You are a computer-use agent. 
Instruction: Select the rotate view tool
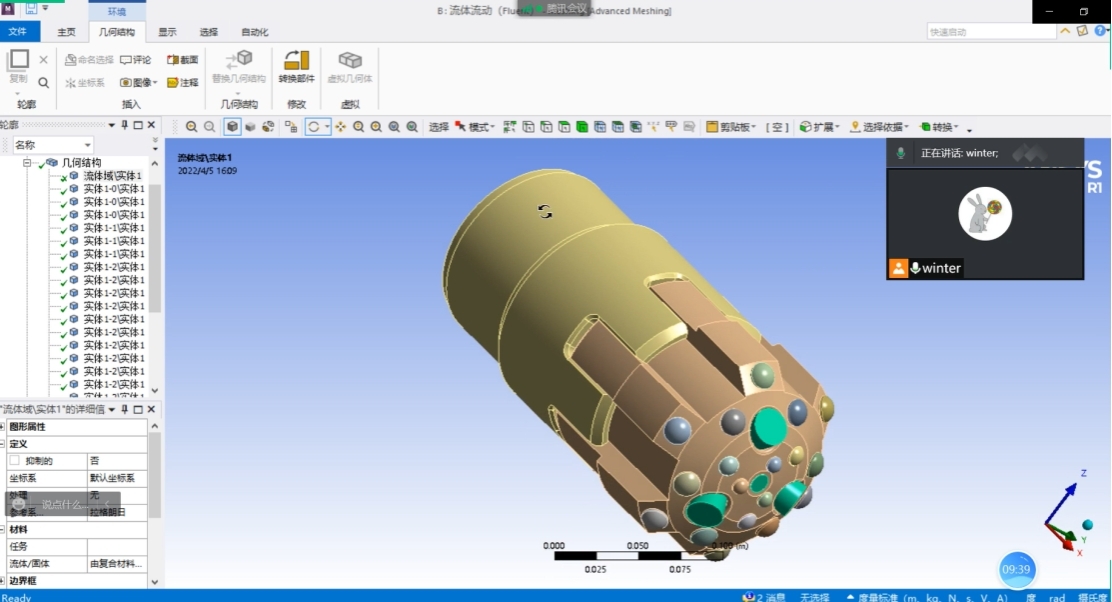click(314, 127)
